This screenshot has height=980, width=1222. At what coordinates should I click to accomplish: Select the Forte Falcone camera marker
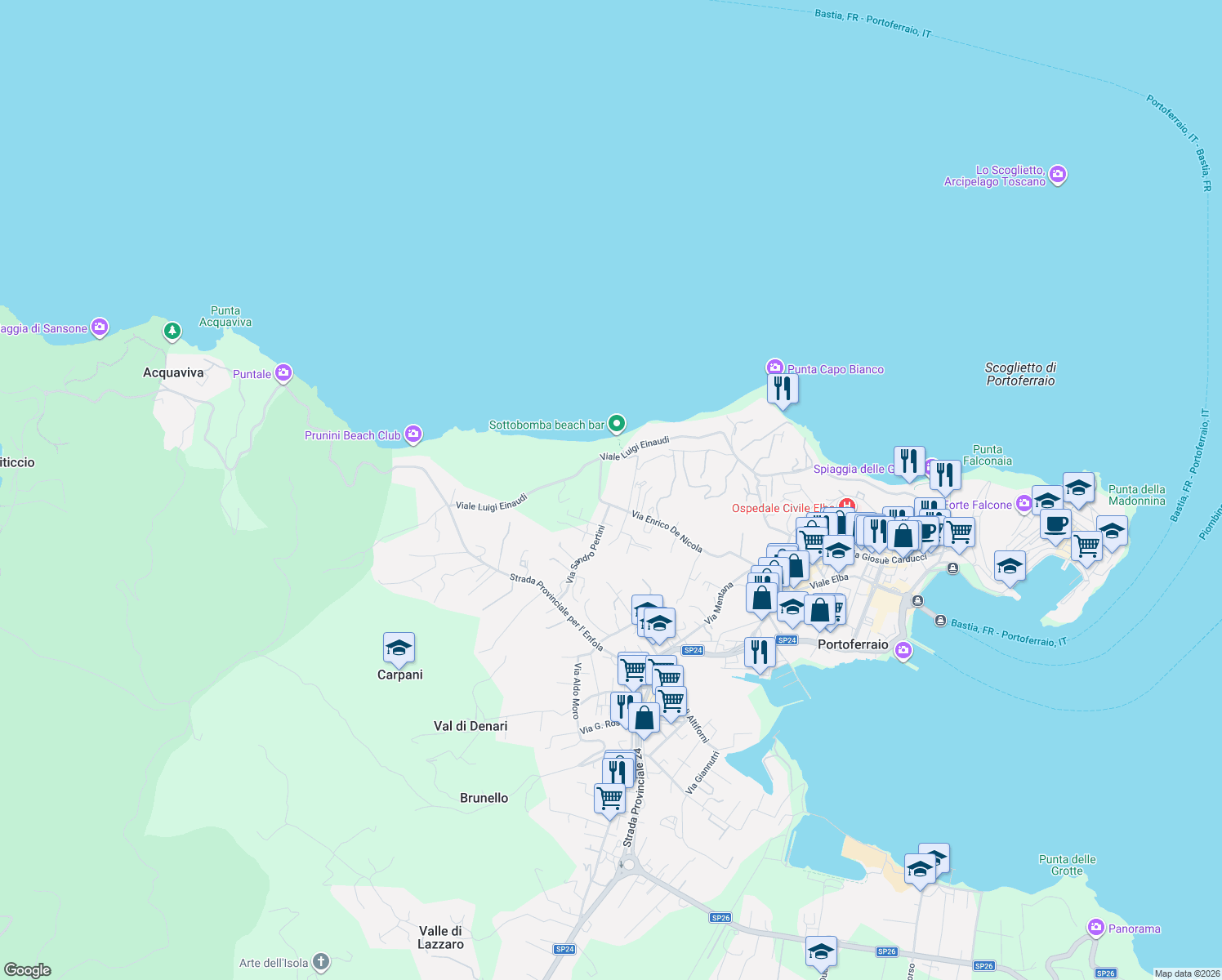1024,504
